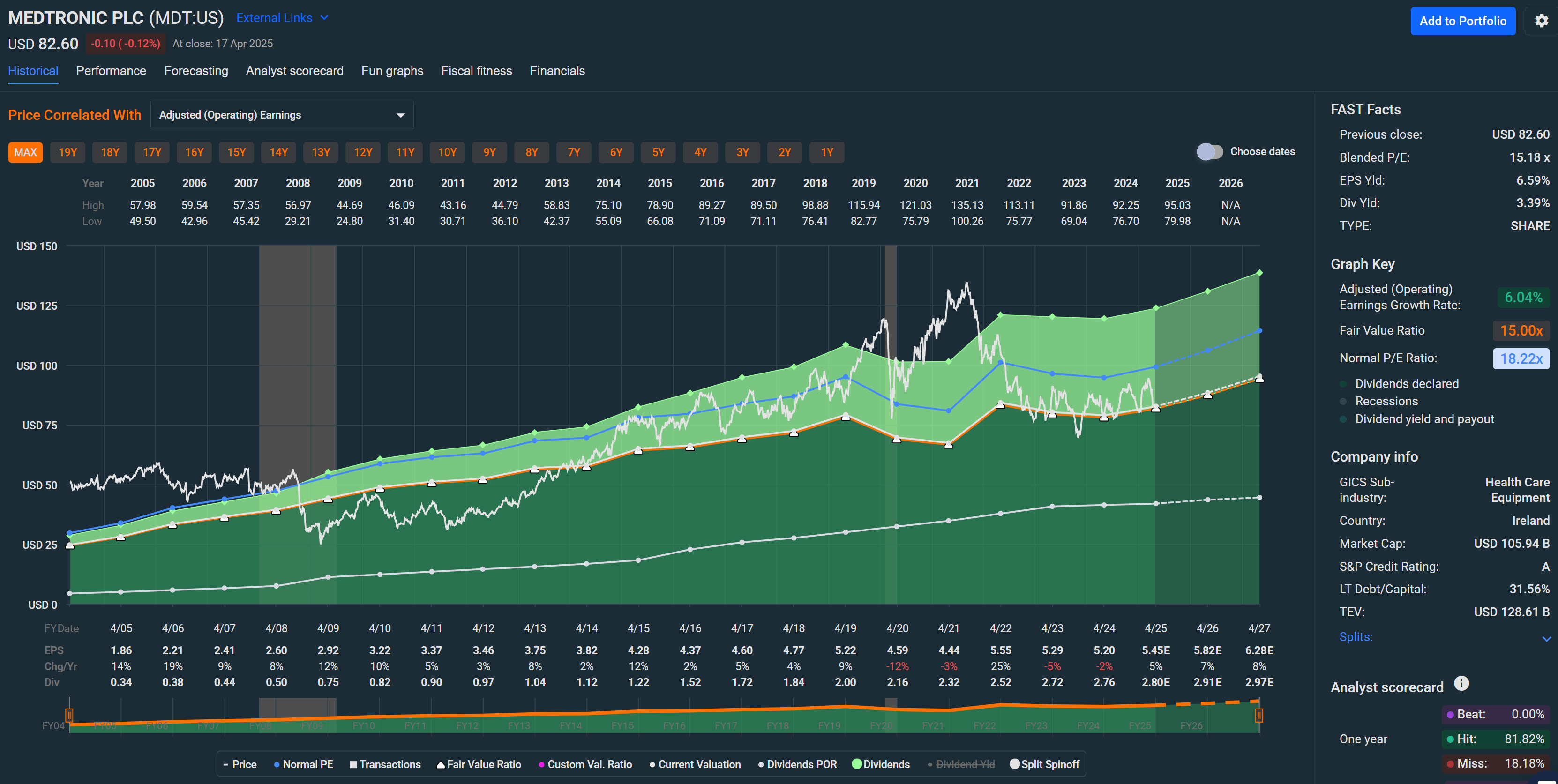
Task: Open the Adjusted (Operating) Earnings dropdown
Action: point(281,115)
